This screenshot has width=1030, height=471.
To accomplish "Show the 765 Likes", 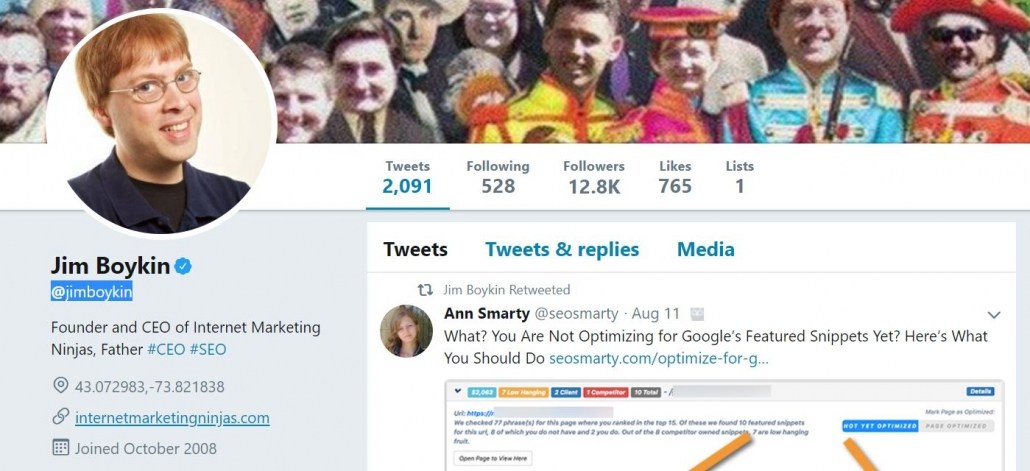I will (675, 177).
